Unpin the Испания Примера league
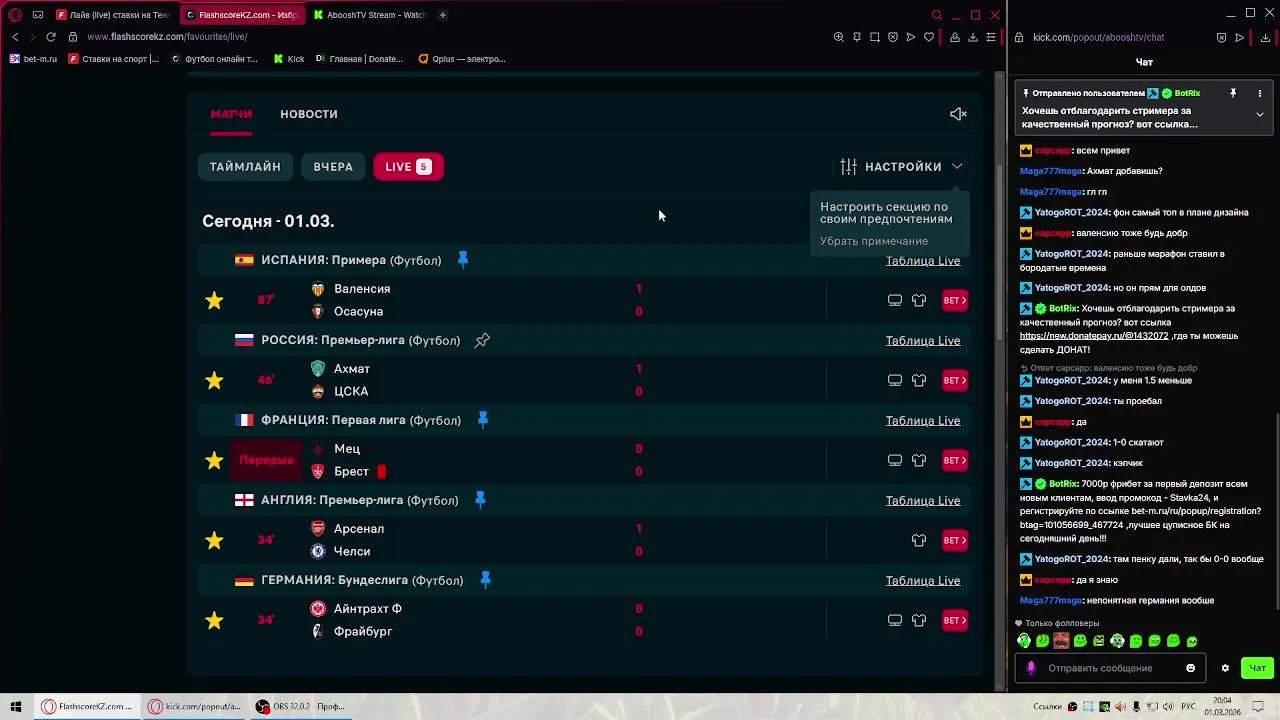The width and height of the screenshot is (1280, 720). pyautogui.click(x=463, y=260)
